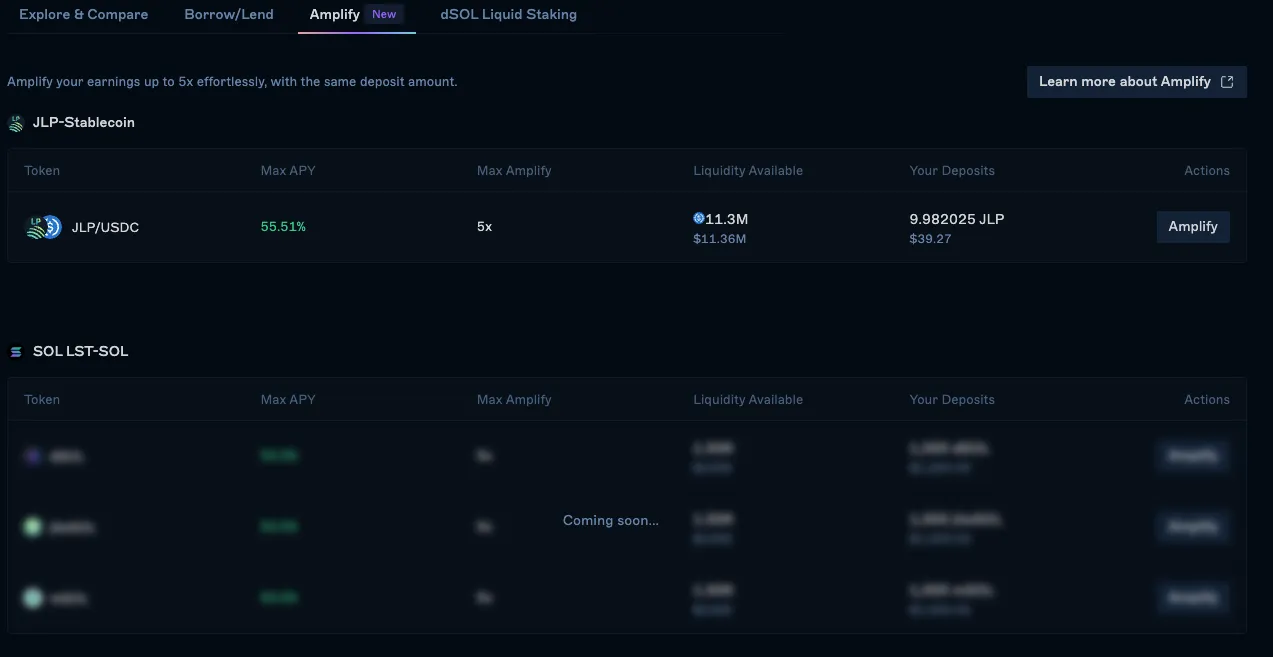Viewport: 1273px width, 657px height.
Task: Switch to the Borrow/Lend tab
Action: pyautogui.click(x=229, y=15)
